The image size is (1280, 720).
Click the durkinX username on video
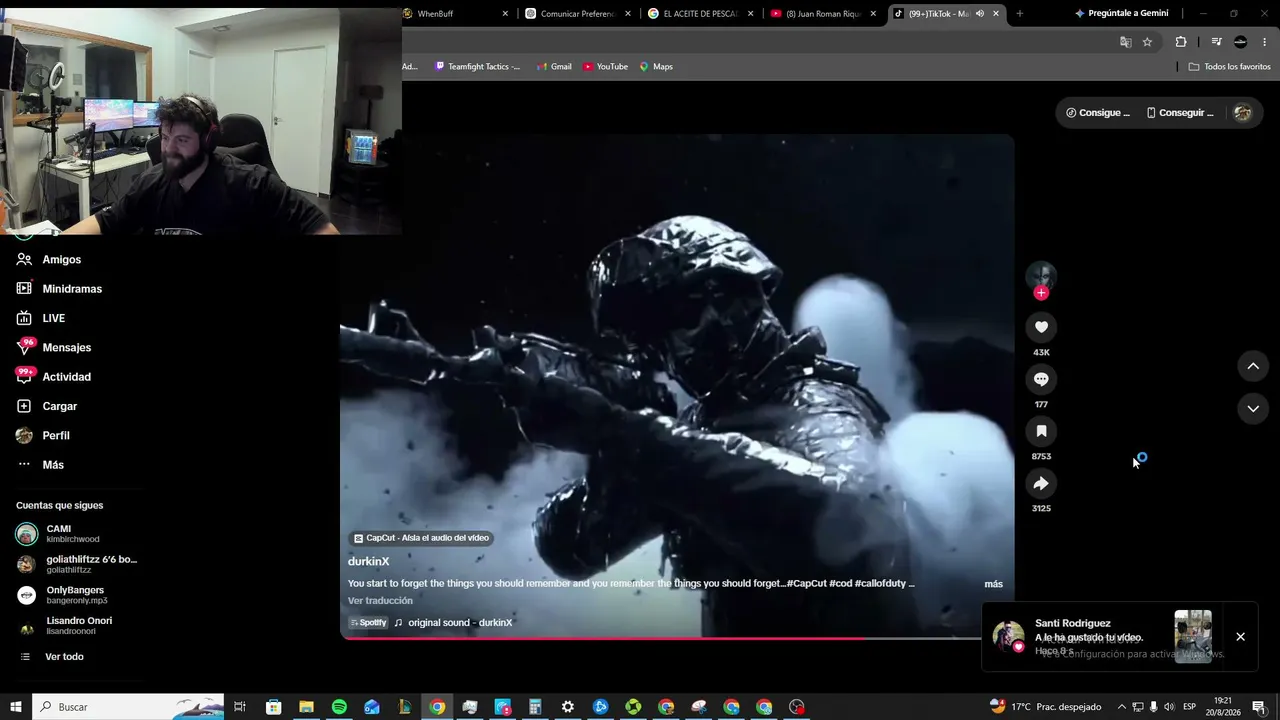coord(369,561)
